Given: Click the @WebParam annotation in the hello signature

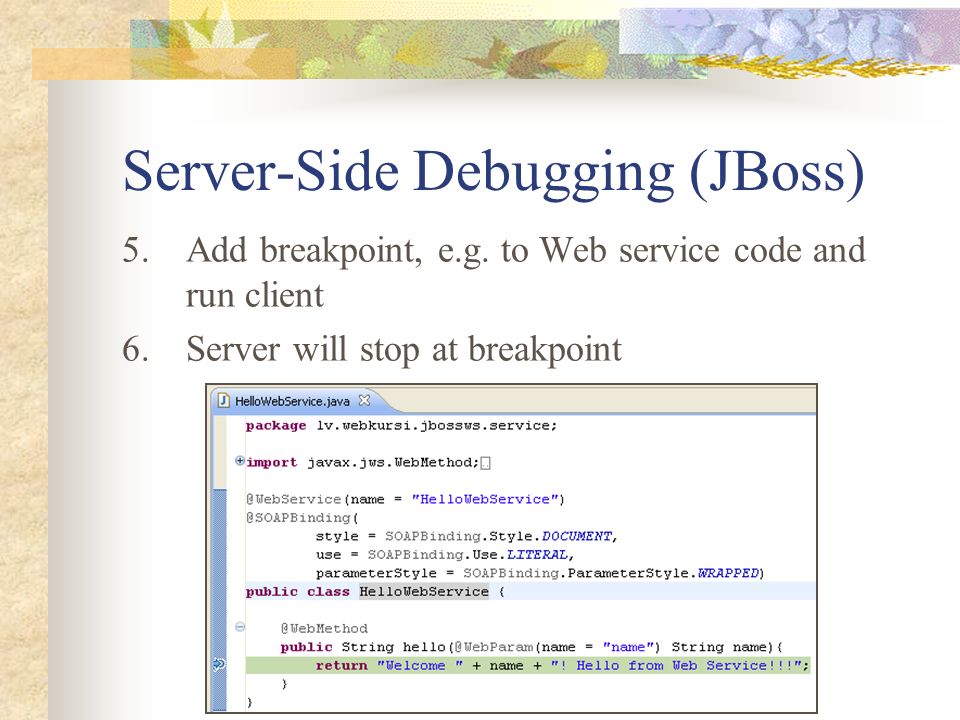Looking at the screenshot, I should 493,647.
